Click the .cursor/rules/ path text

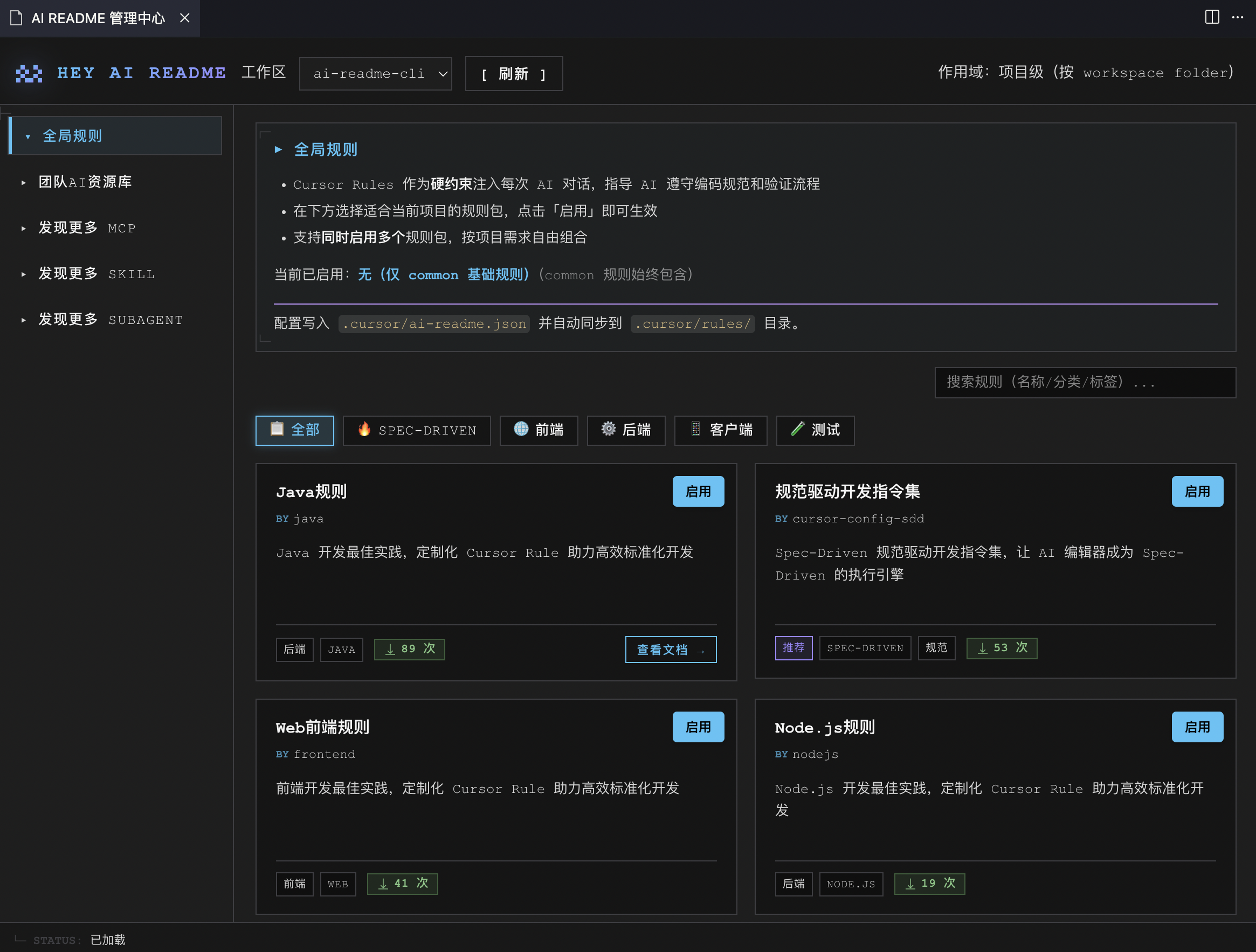coord(693,323)
